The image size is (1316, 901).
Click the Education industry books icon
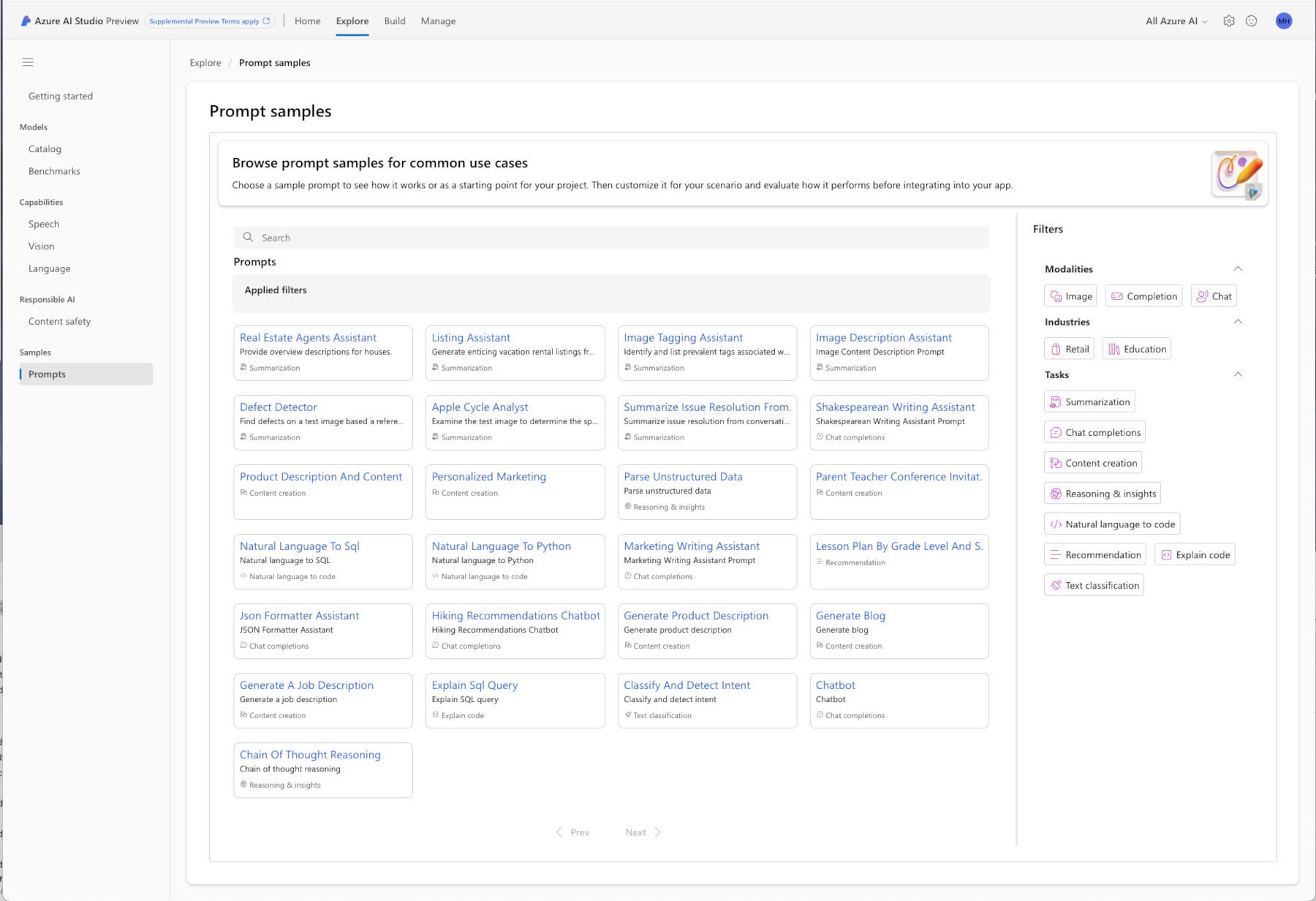[x=1114, y=349]
